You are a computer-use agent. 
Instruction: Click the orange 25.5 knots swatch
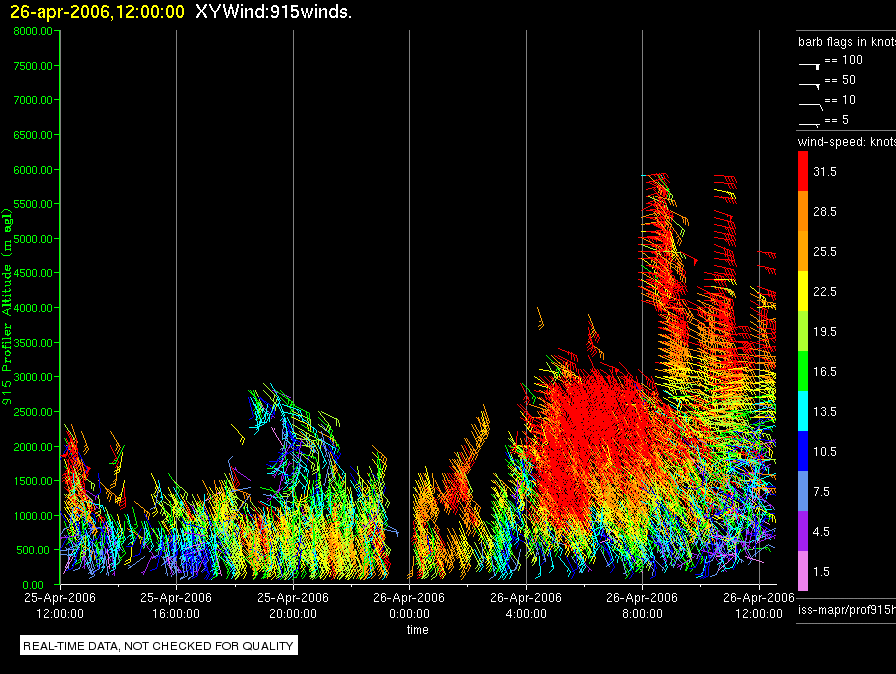803,251
